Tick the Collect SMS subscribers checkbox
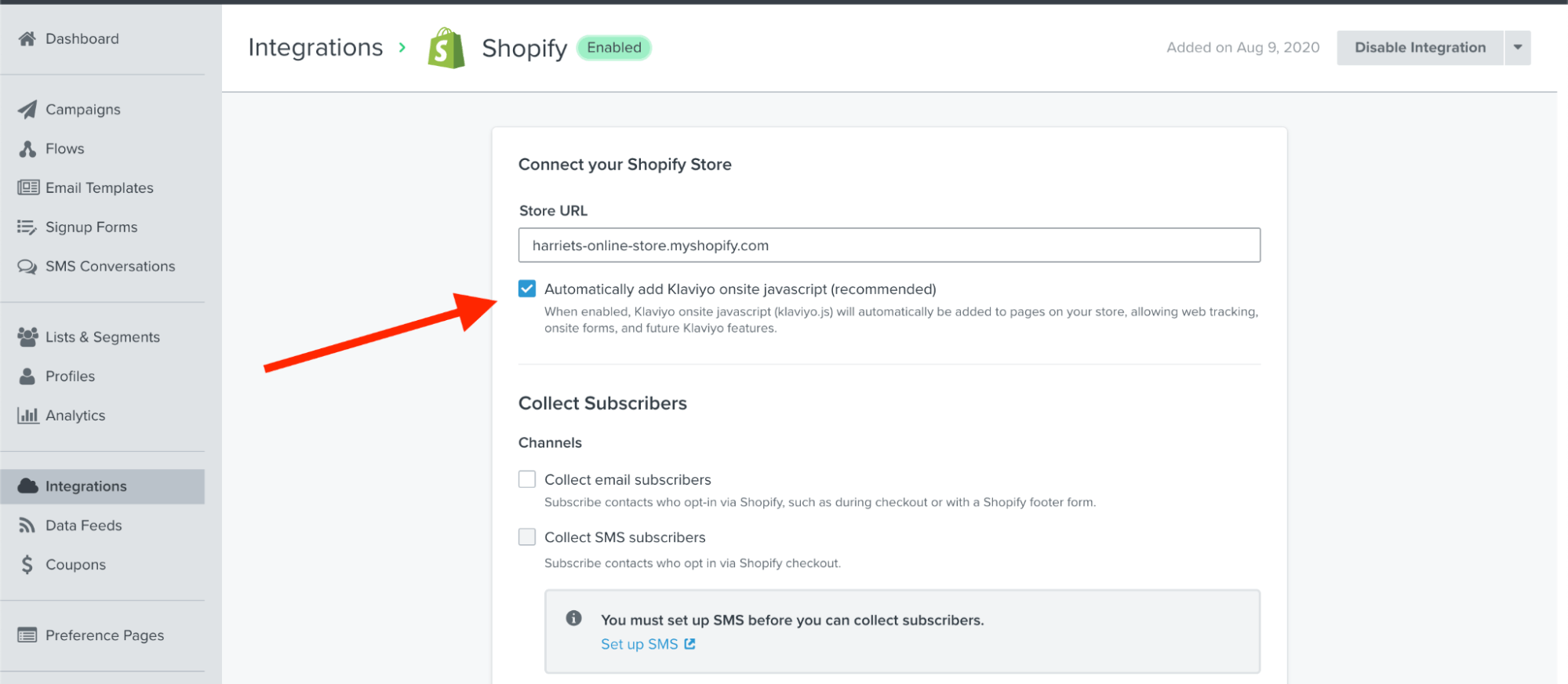This screenshot has height=684, width=1568. click(x=527, y=537)
